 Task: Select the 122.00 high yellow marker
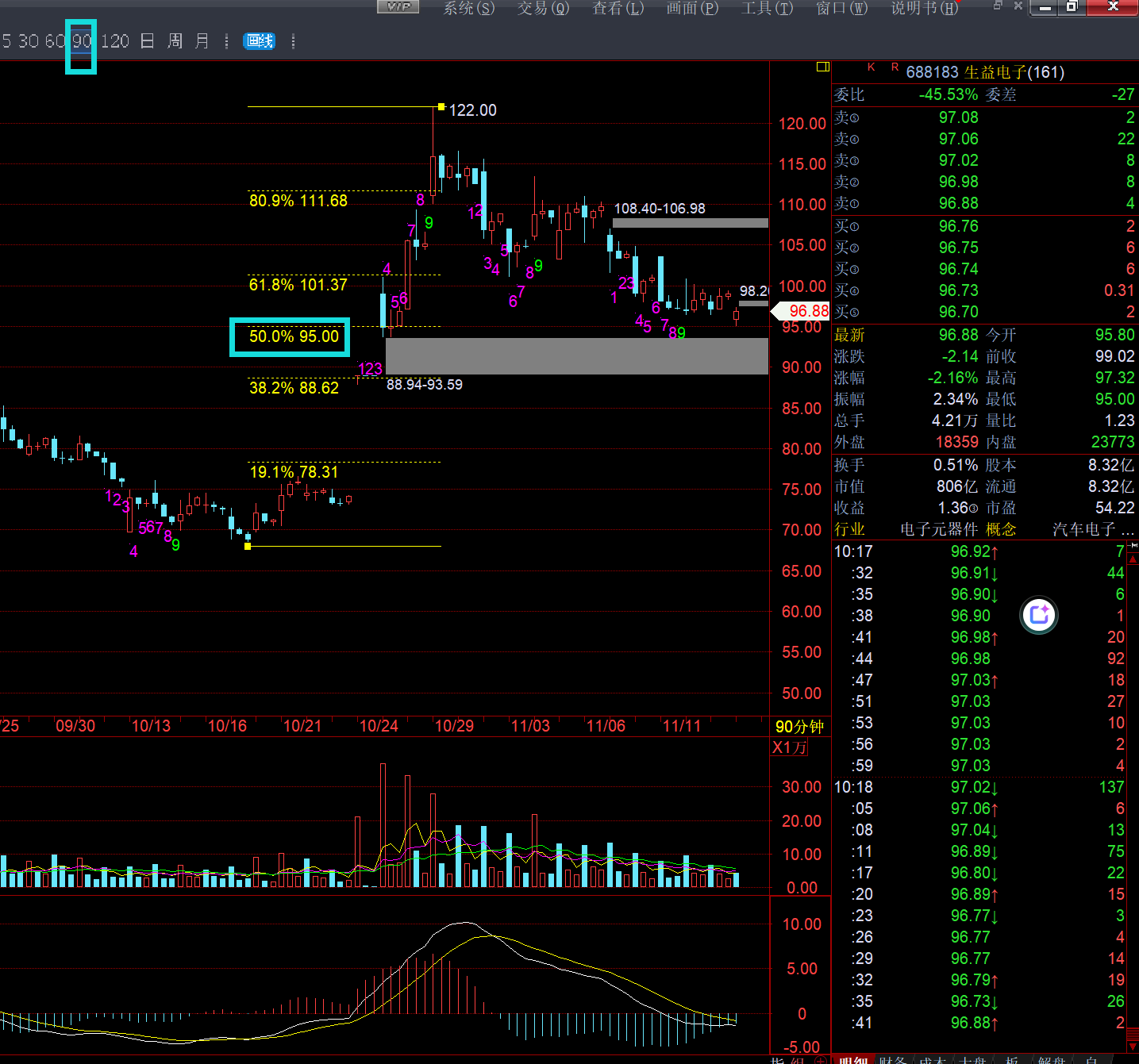[x=441, y=106]
